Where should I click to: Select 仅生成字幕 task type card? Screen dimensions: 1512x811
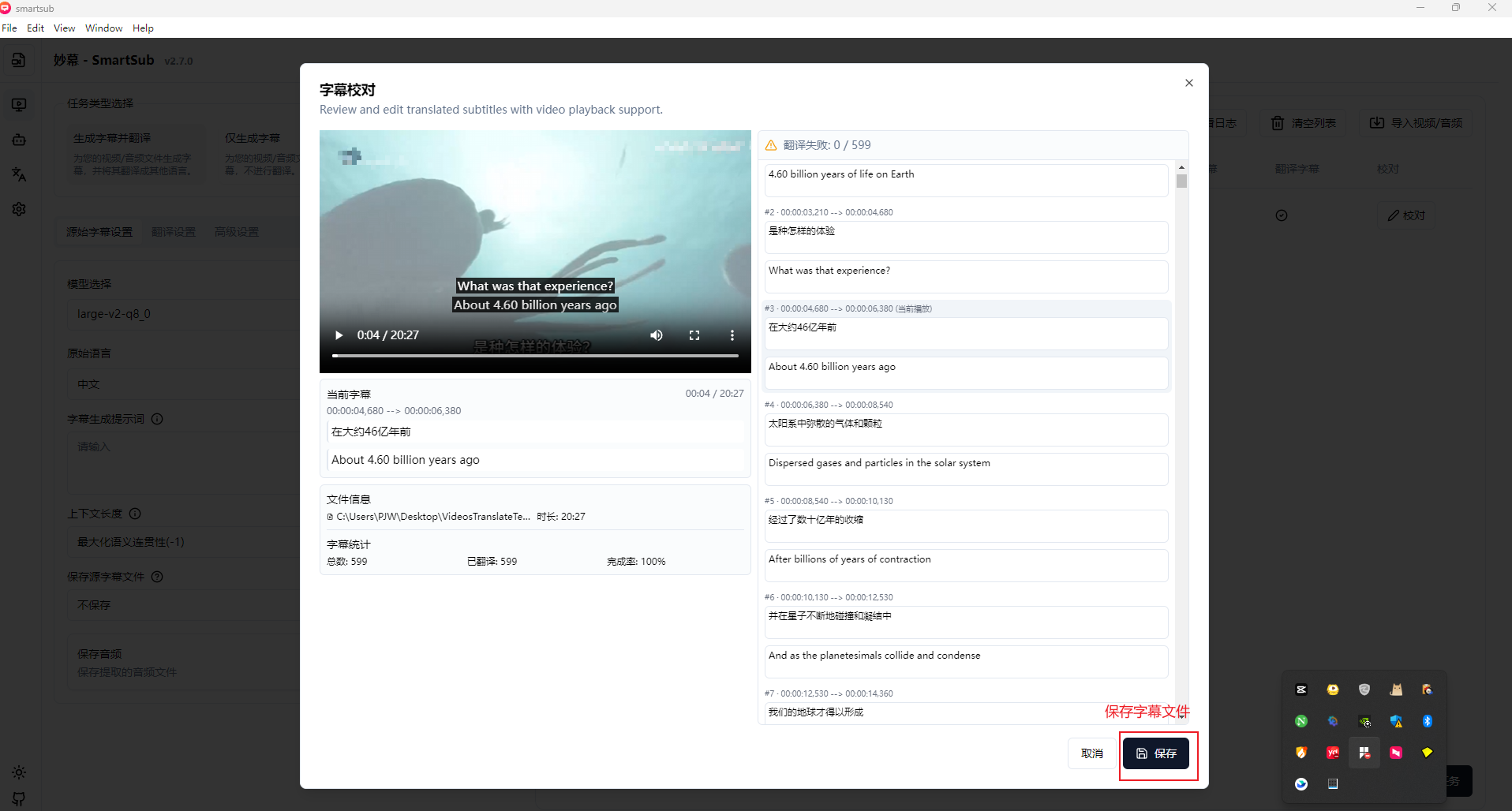(x=260, y=155)
